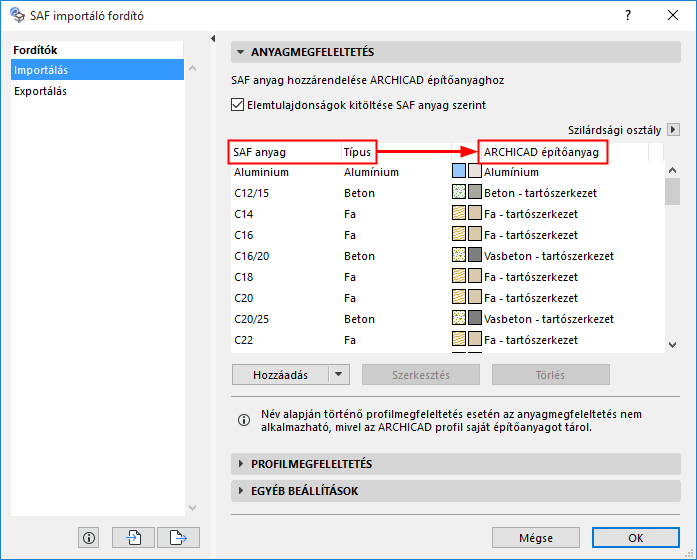The height and width of the screenshot is (560, 697).
Task: Select the C12/15 material row
Action: [x=448, y=192]
